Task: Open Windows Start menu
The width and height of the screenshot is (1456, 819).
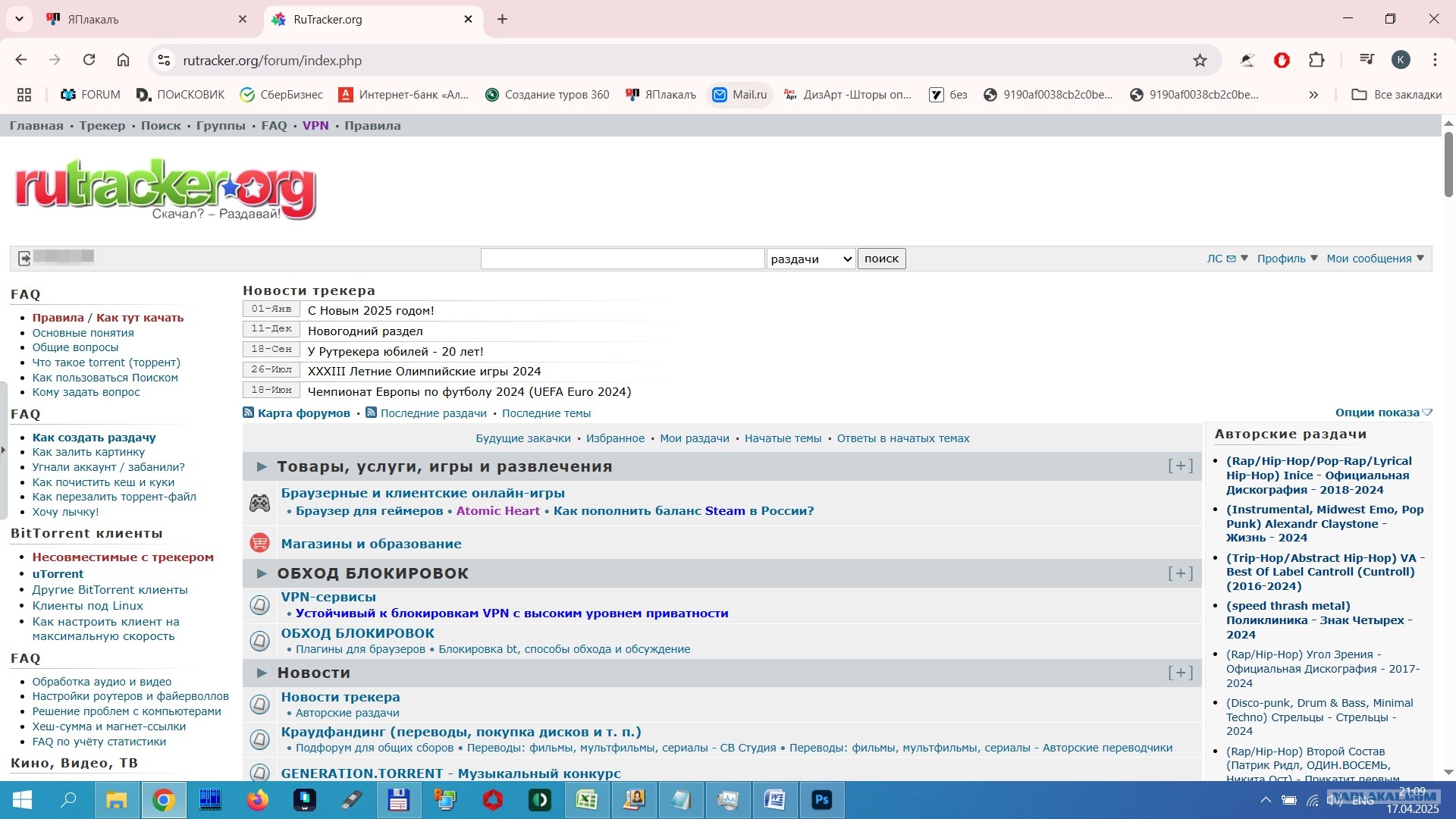Action: tap(23, 800)
